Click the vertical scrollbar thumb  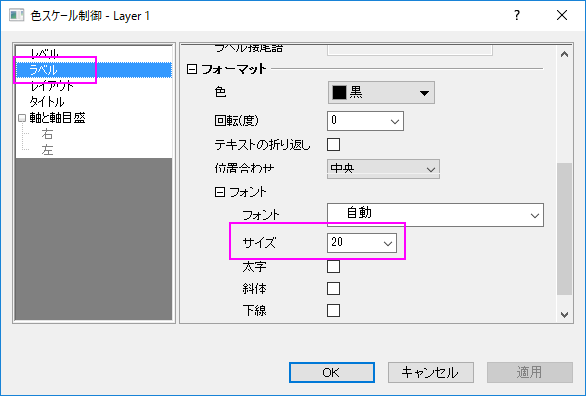click(564, 229)
